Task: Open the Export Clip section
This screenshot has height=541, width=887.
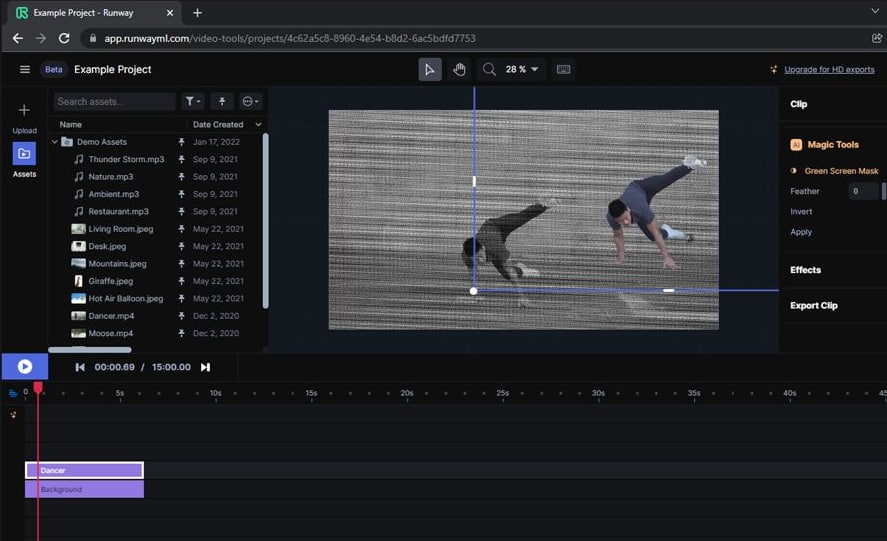Action: click(x=813, y=306)
